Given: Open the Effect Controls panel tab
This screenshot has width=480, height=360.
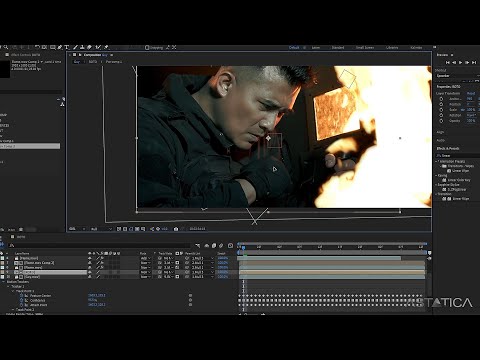Looking at the screenshot, I should pos(25,55).
